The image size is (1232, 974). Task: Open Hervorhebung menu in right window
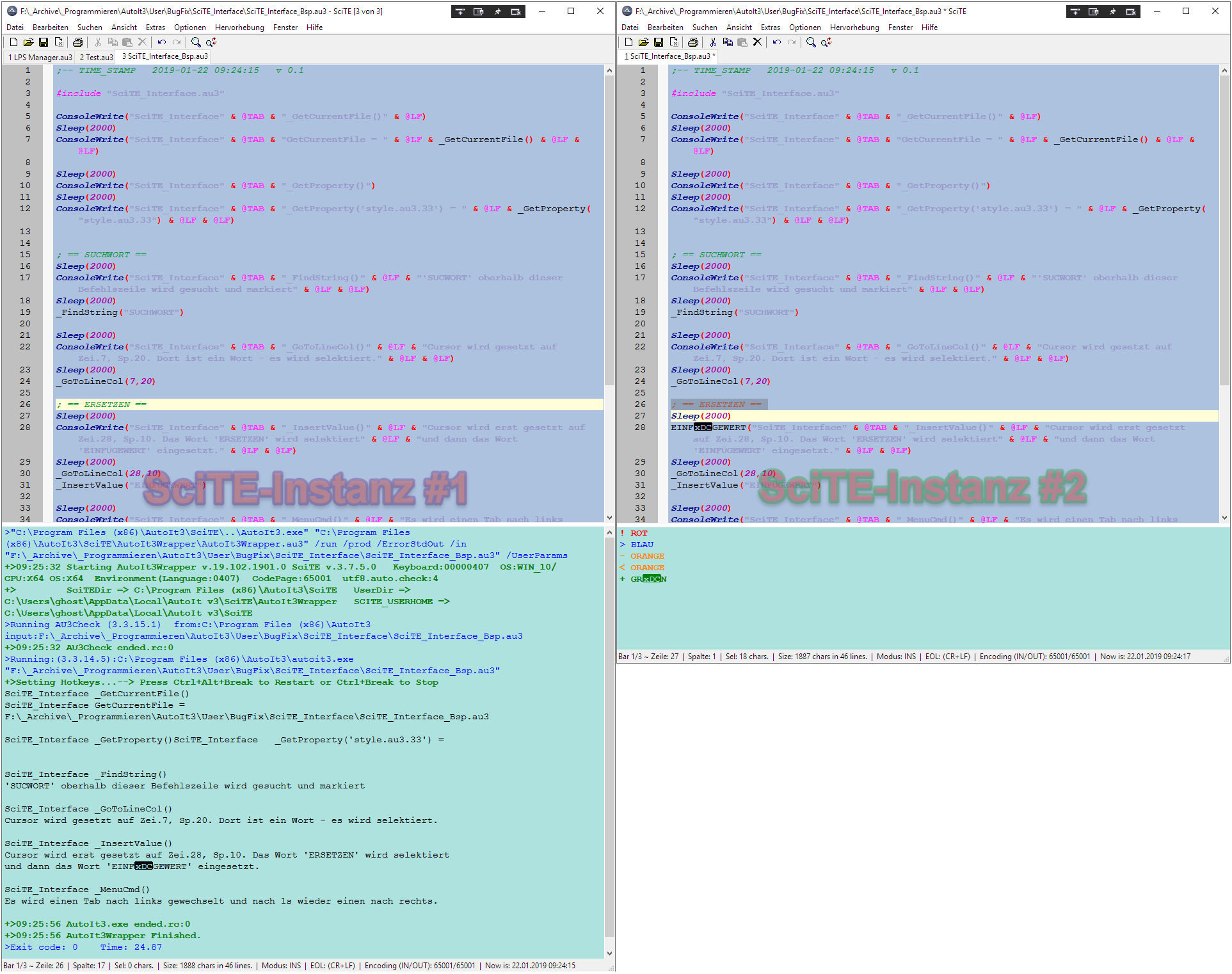point(854,28)
